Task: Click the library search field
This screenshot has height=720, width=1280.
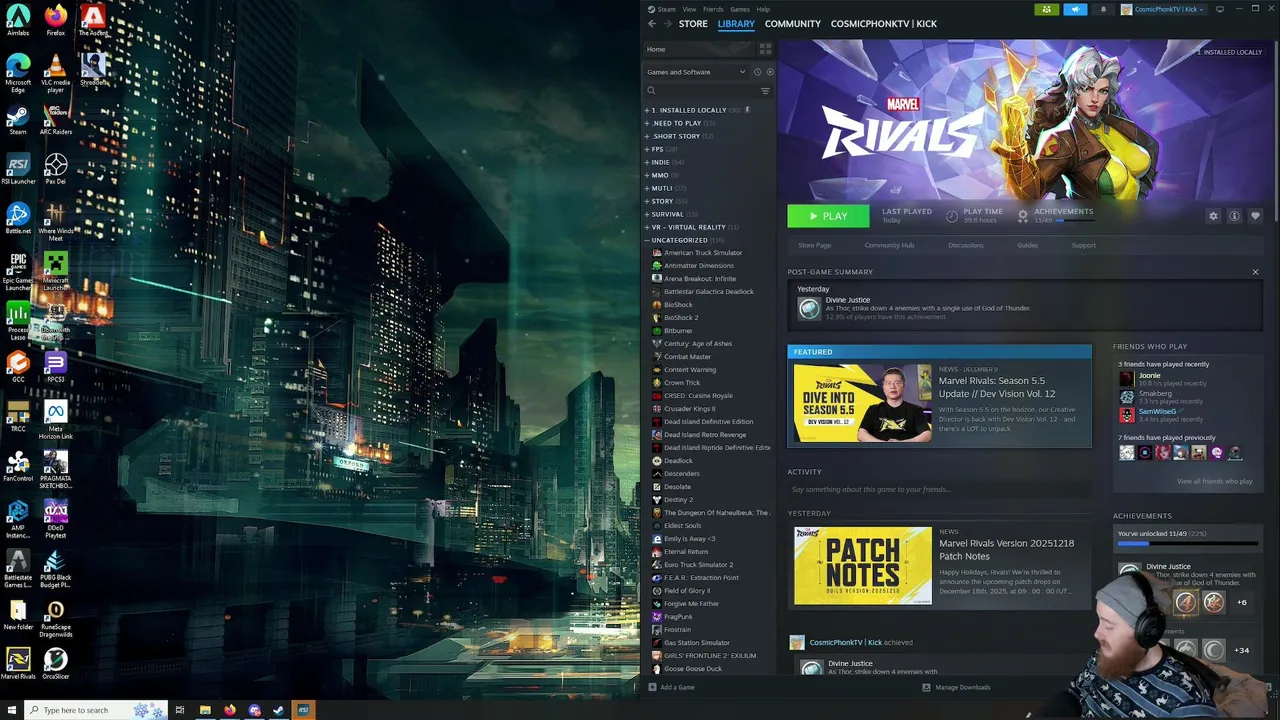Action: coord(702,91)
